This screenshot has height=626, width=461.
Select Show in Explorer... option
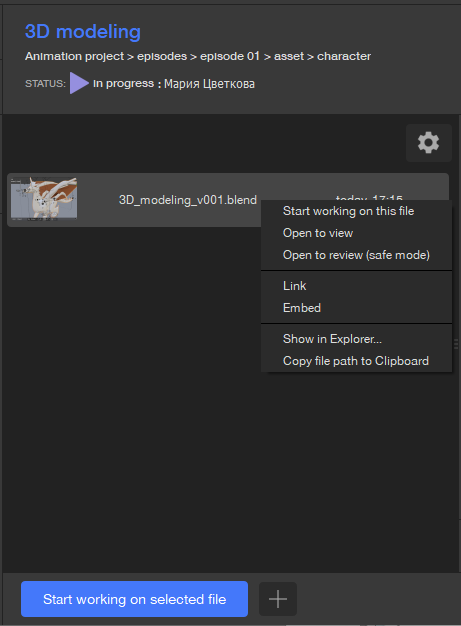332,339
